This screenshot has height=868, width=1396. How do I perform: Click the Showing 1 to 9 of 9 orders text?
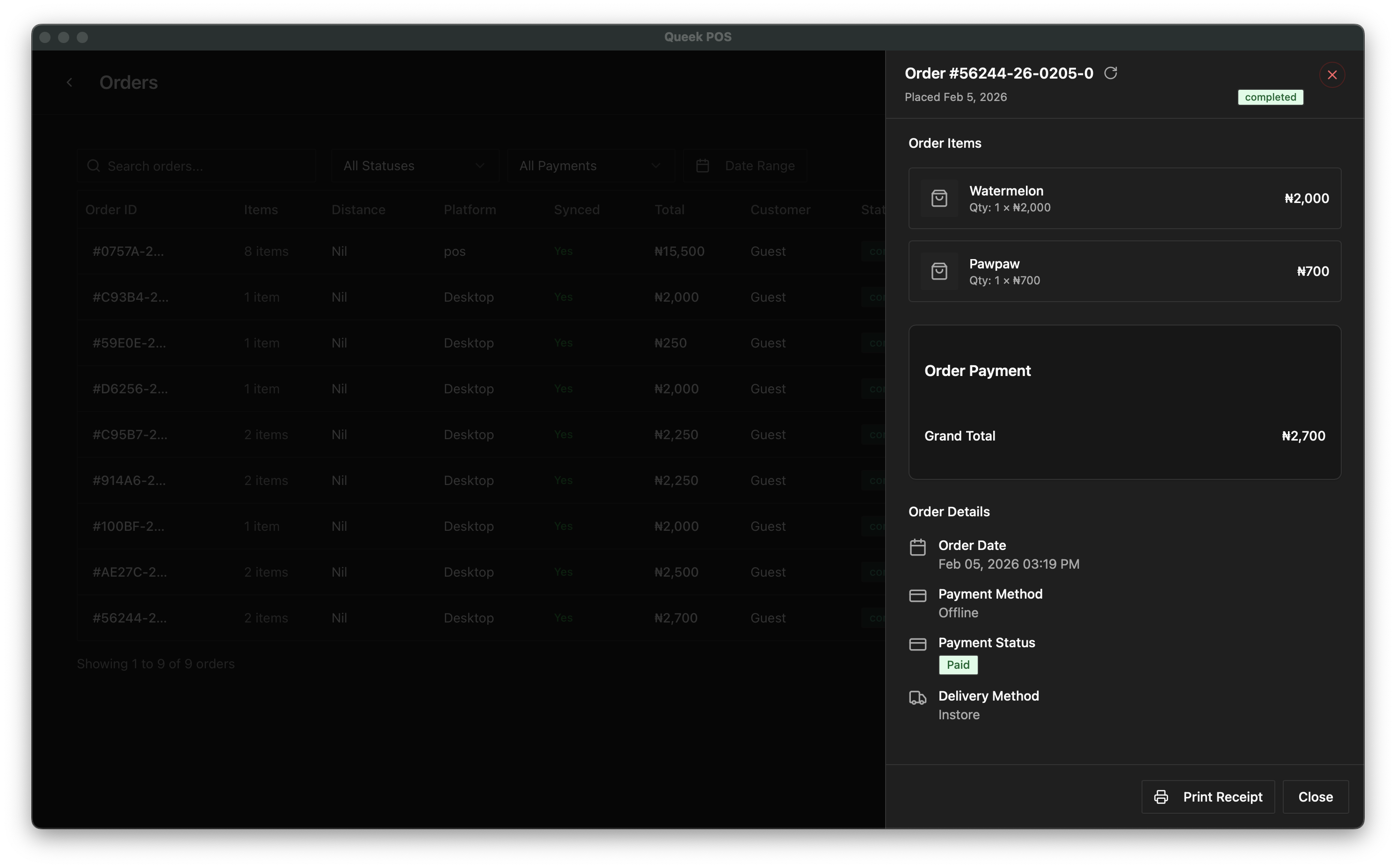point(156,664)
